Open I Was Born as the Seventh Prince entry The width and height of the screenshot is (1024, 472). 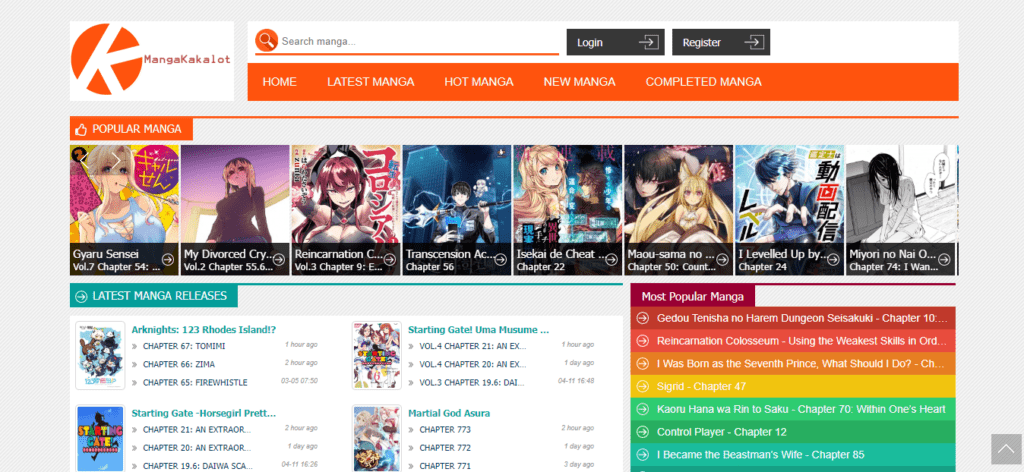[801, 364]
